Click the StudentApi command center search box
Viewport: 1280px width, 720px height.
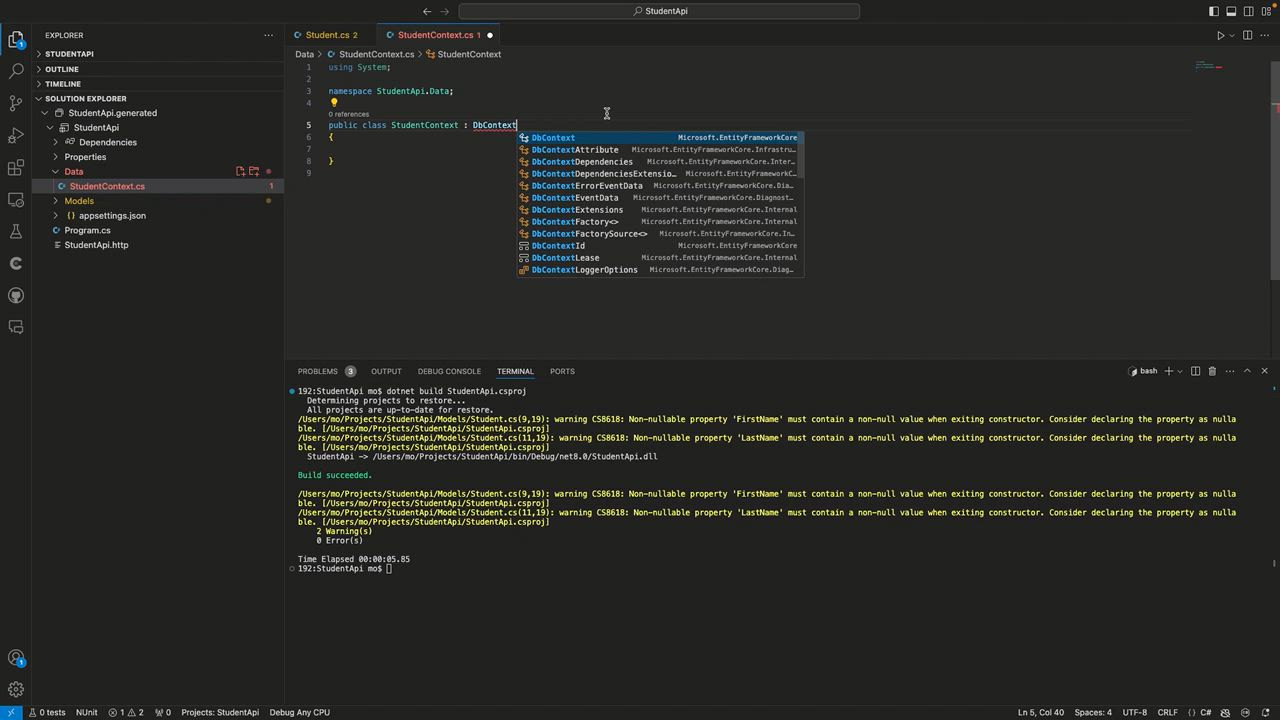[x=659, y=11]
